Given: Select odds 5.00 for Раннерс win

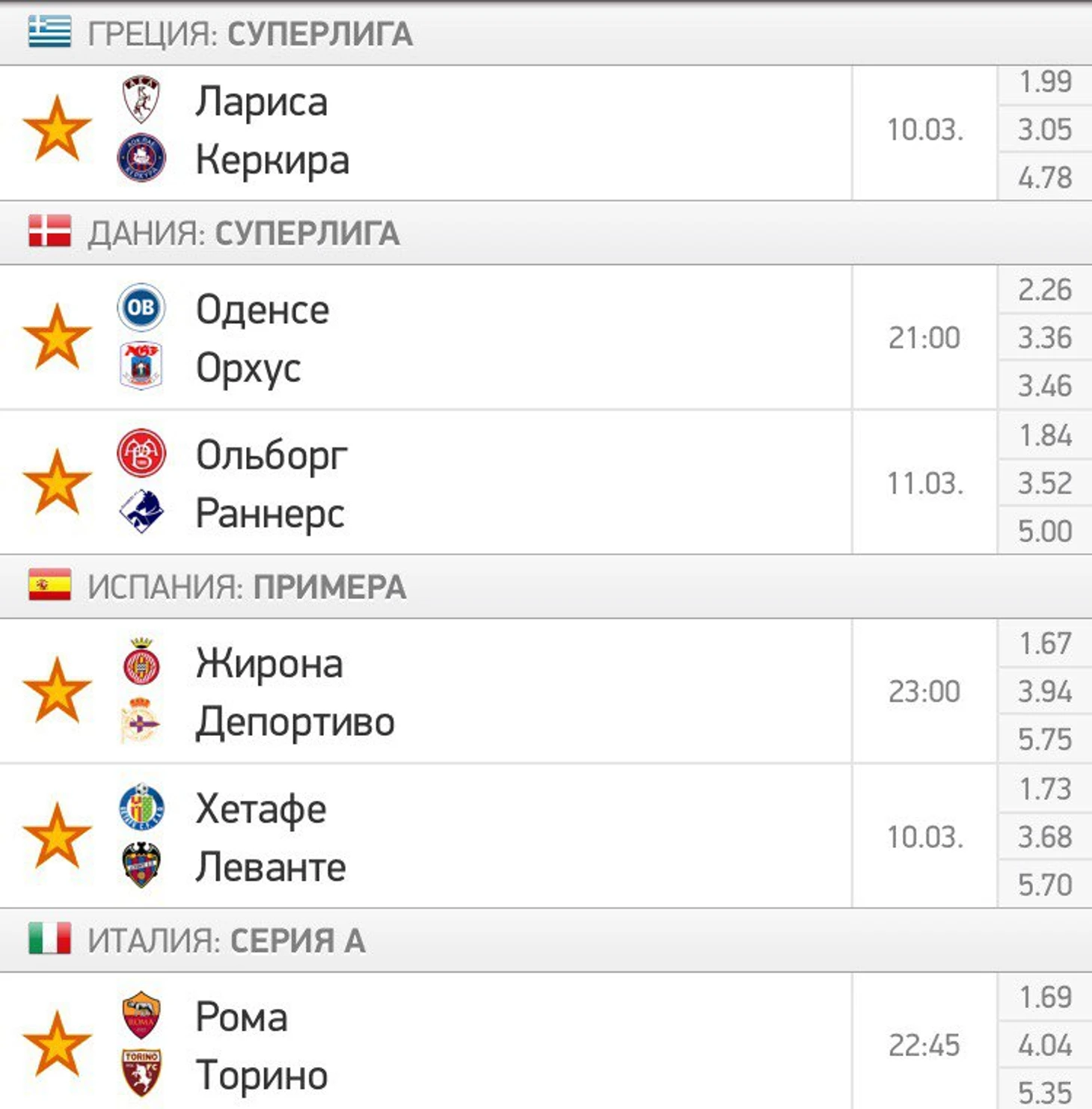Looking at the screenshot, I should pyautogui.click(x=1045, y=532).
